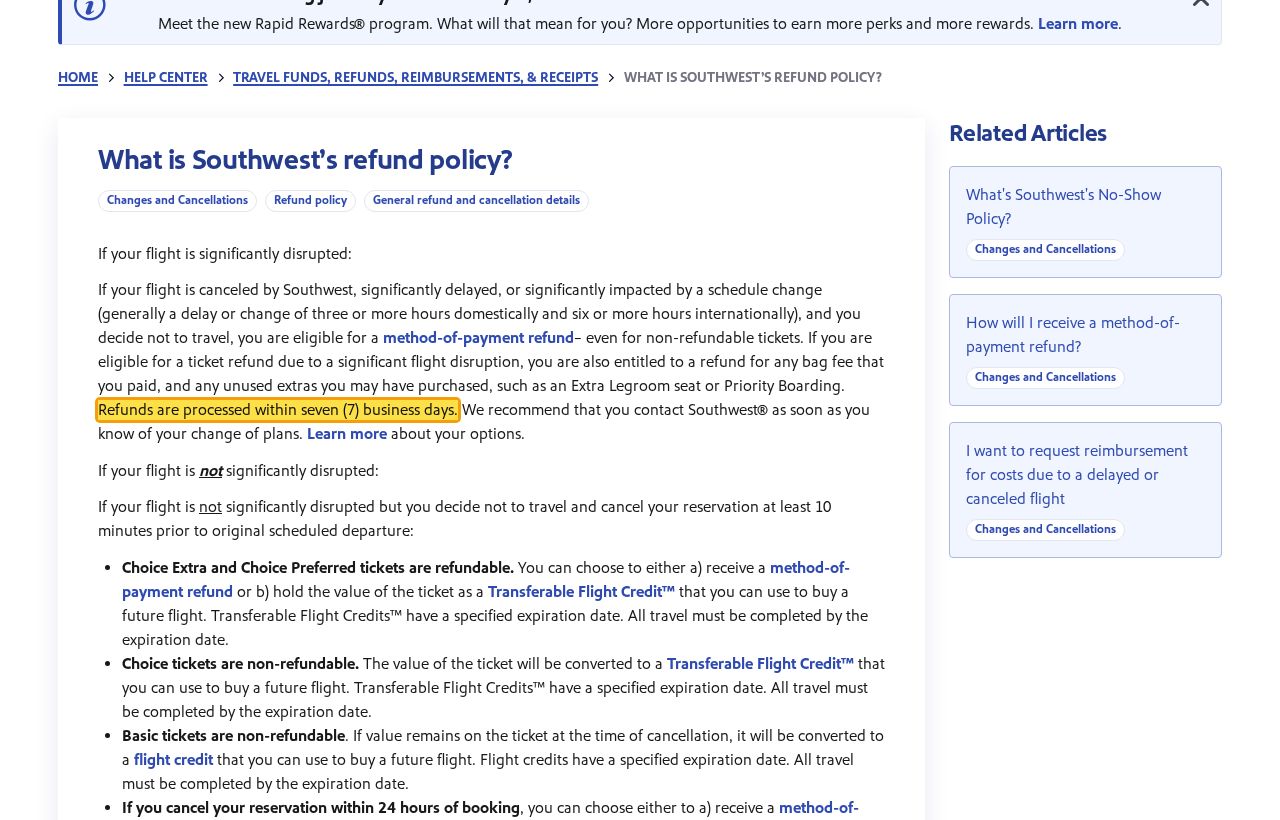The width and height of the screenshot is (1280, 820).
Task: Click the line If your flight is significantly disrupted:
Action: (x=225, y=254)
